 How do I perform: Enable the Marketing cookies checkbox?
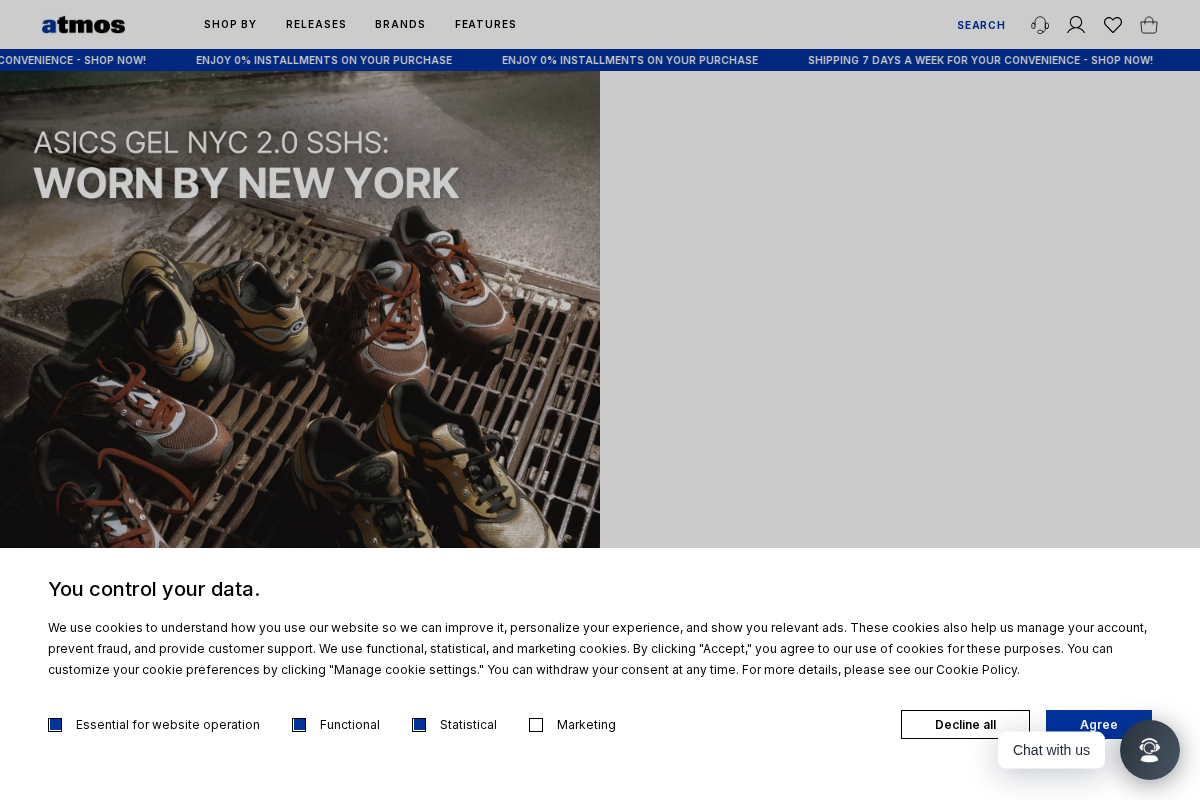tap(536, 724)
